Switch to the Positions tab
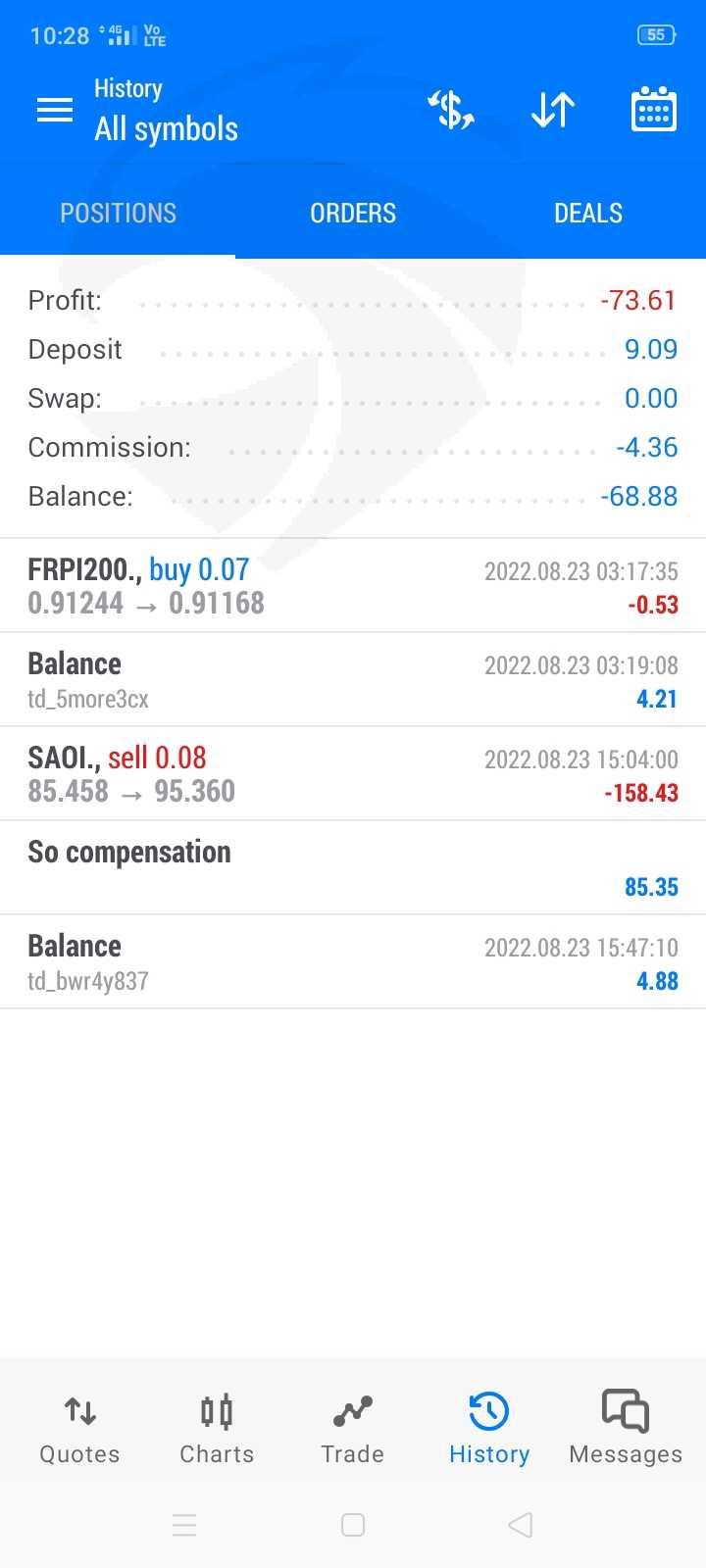The height and width of the screenshot is (1568, 706). (x=118, y=213)
